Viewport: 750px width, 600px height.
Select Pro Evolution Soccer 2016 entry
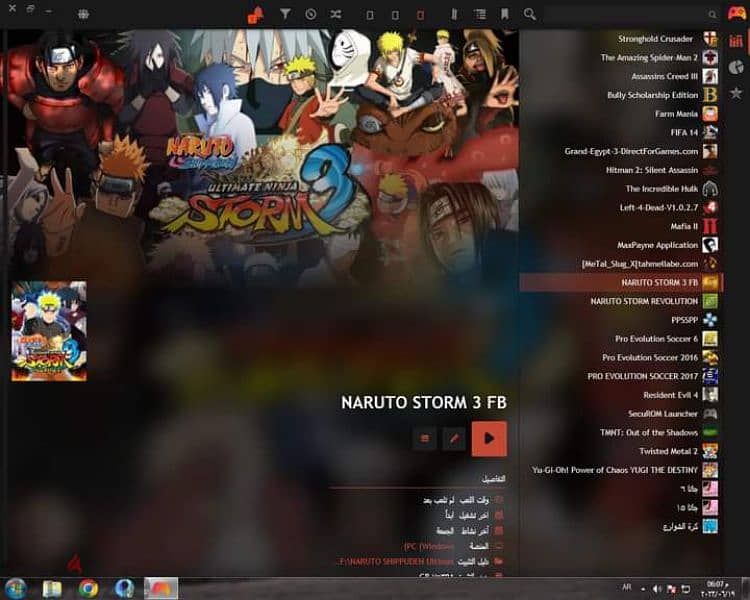point(621,357)
